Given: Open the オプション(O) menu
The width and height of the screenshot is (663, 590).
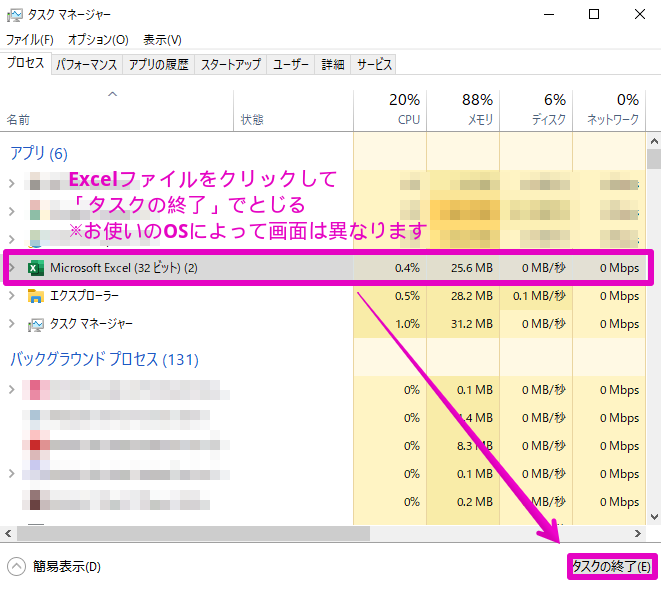Looking at the screenshot, I should click(x=98, y=40).
